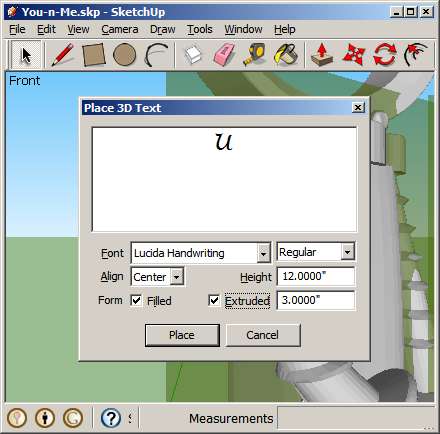
Task: Click the SketchUp app icon in title bar
Action: coord(12,12)
